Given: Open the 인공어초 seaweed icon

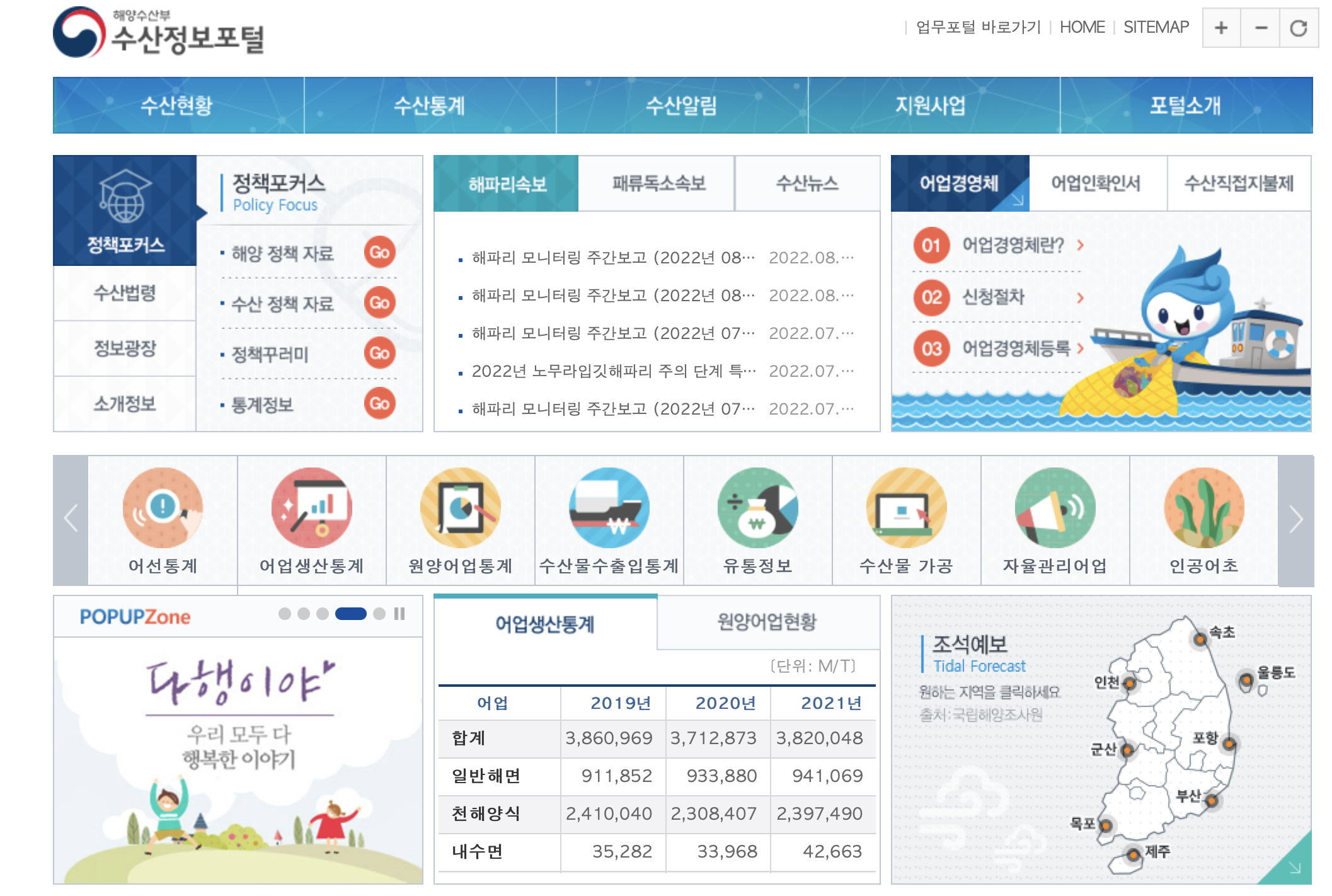Looking at the screenshot, I should [x=1203, y=507].
